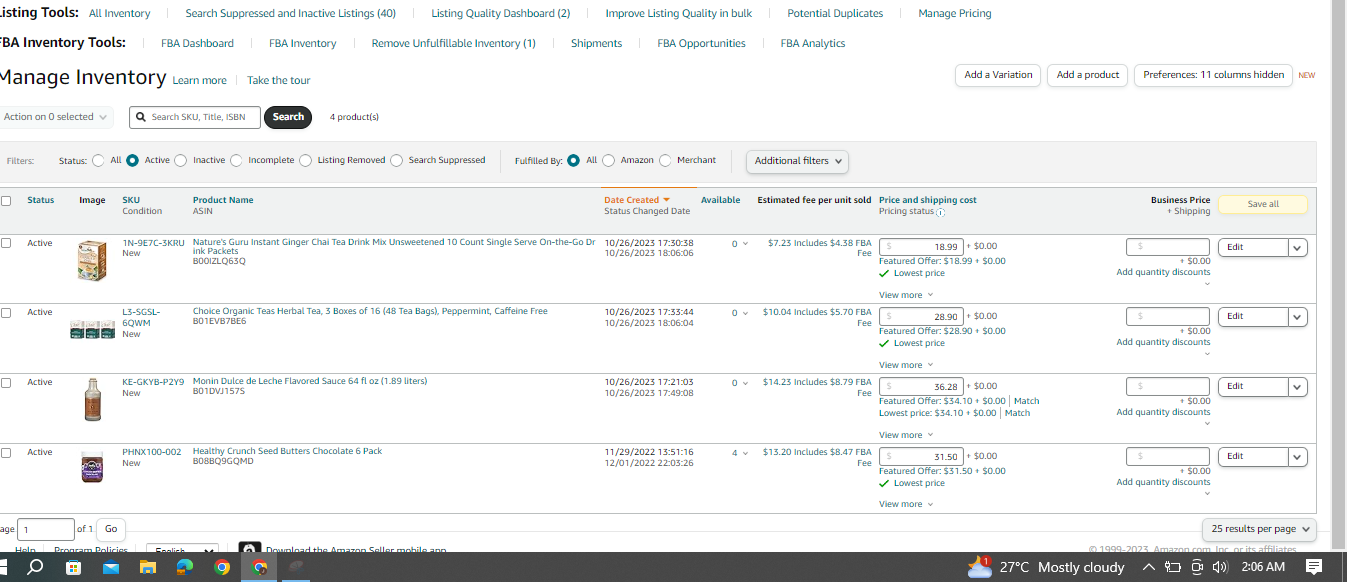Click Add a Variation button
This screenshot has width=1347, height=582.
[998, 75]
